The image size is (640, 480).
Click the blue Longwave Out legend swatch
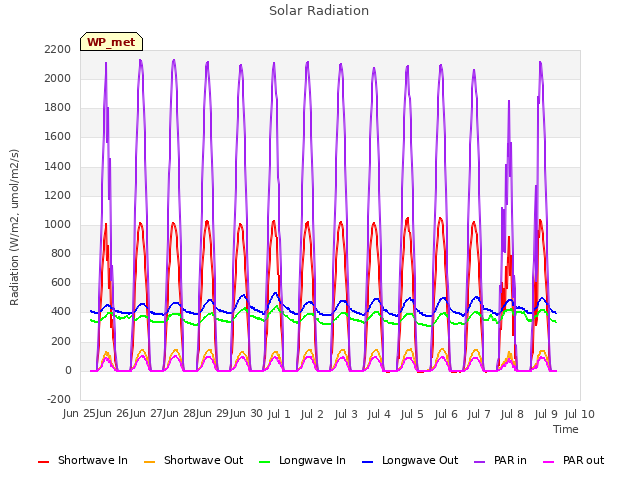(x=368, y=462)
